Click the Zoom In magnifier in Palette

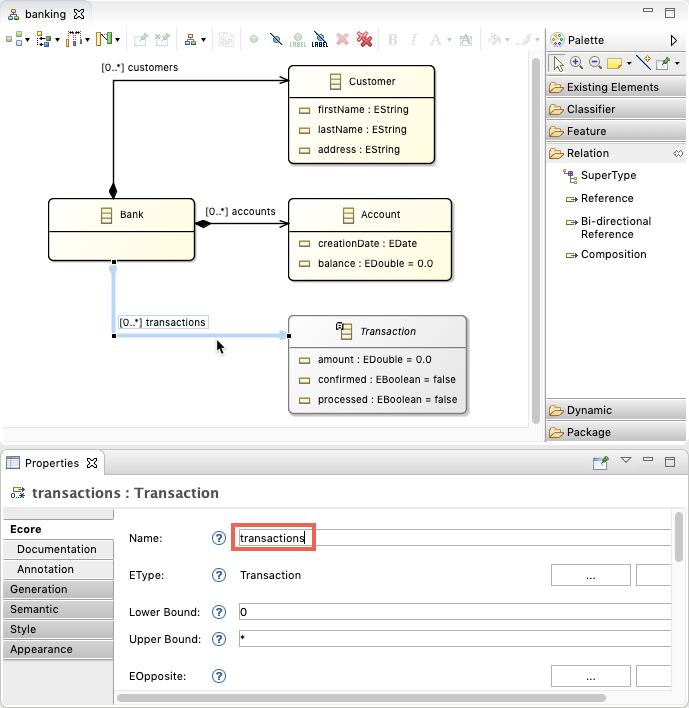577,63
